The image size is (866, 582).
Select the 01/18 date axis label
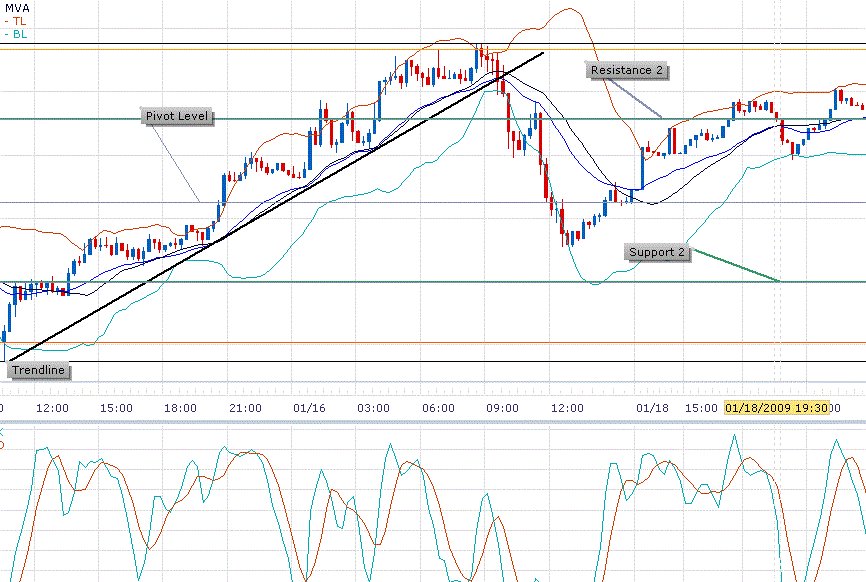pyautogui.click(x=652, y=408)
